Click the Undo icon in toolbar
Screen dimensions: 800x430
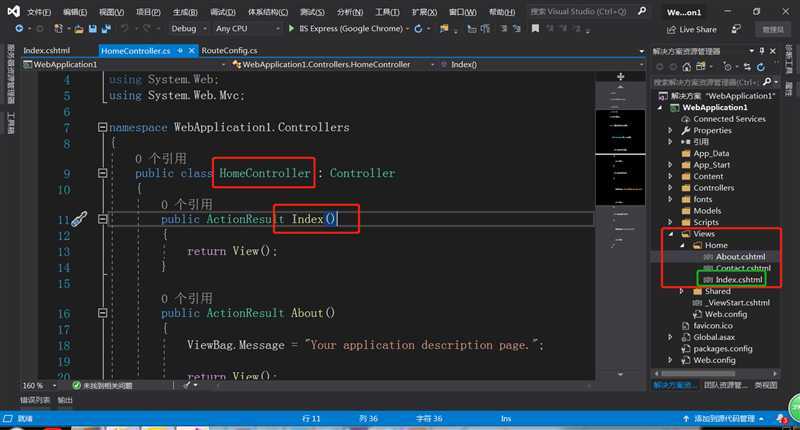(x=124, y=29)
